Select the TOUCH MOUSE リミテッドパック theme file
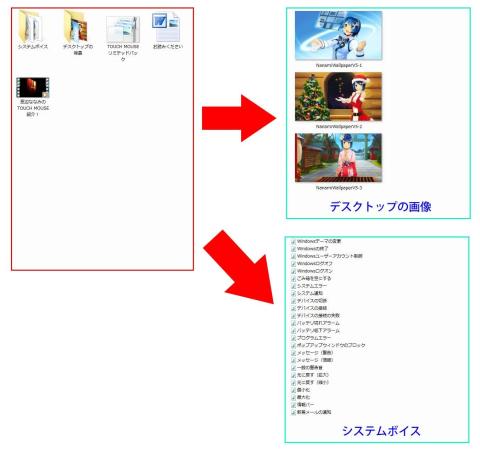Screen dimensions: 480x453 (x=123, y=29)
